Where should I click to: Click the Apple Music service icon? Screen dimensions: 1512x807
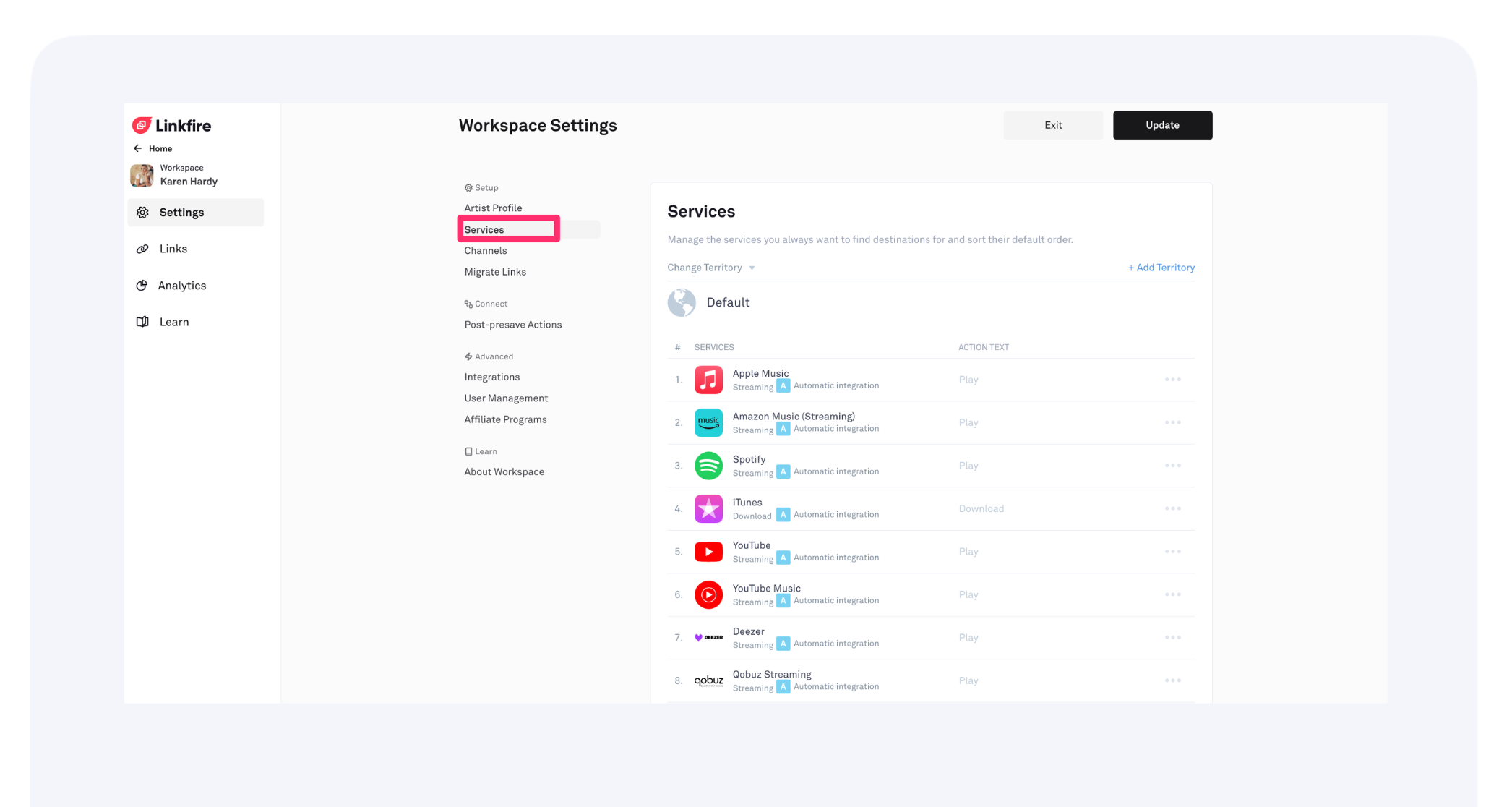pyautogui.click(x=708, y=380)
